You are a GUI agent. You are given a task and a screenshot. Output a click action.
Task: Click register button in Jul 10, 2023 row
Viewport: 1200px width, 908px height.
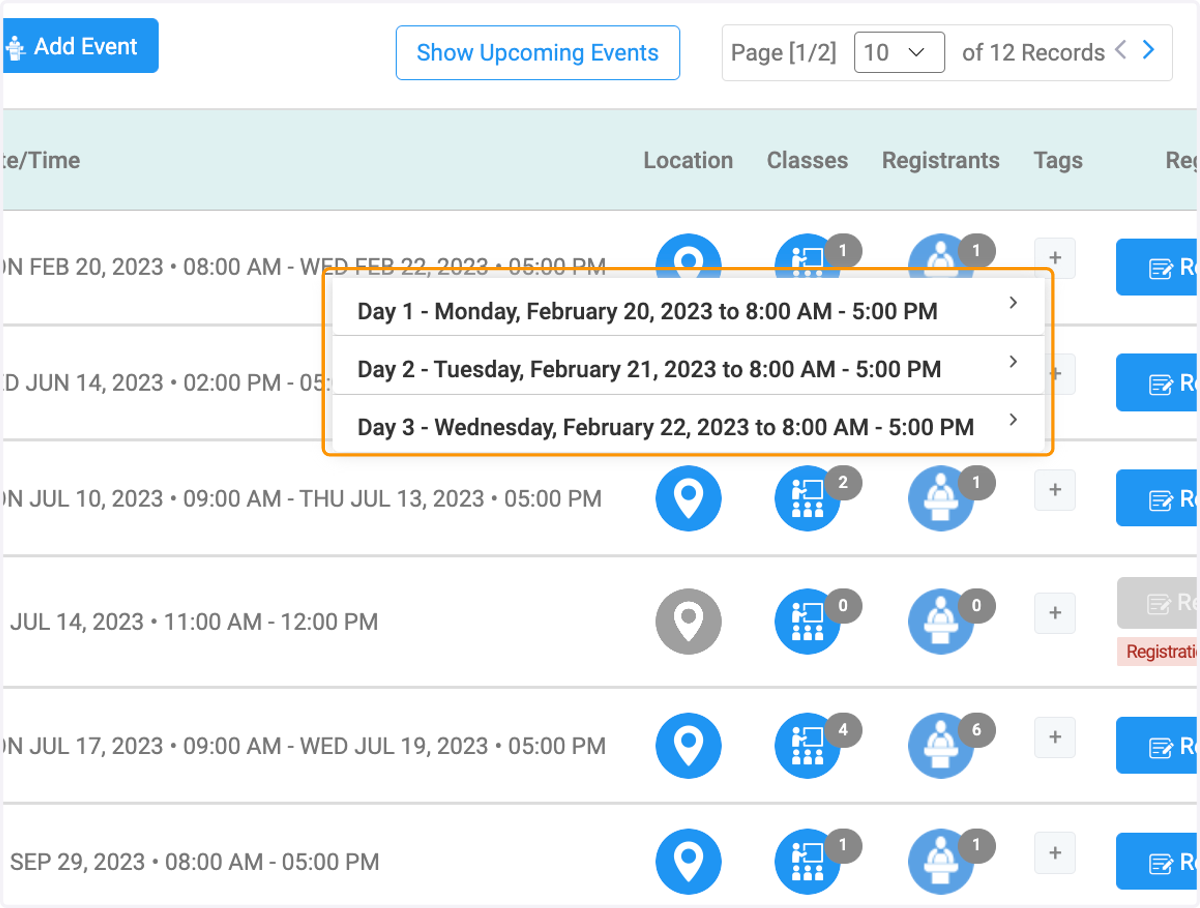[1158, 498]
